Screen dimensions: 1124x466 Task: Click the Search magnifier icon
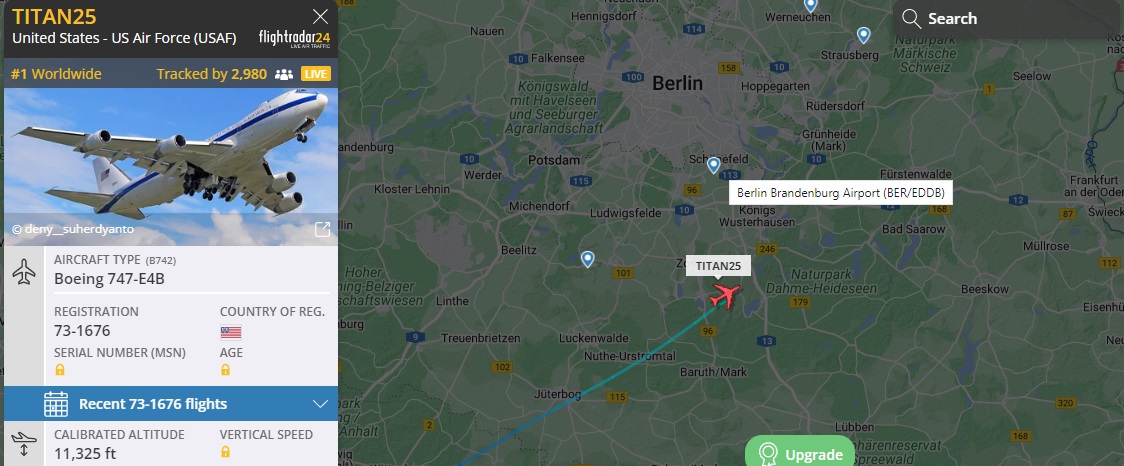(911, 19)
